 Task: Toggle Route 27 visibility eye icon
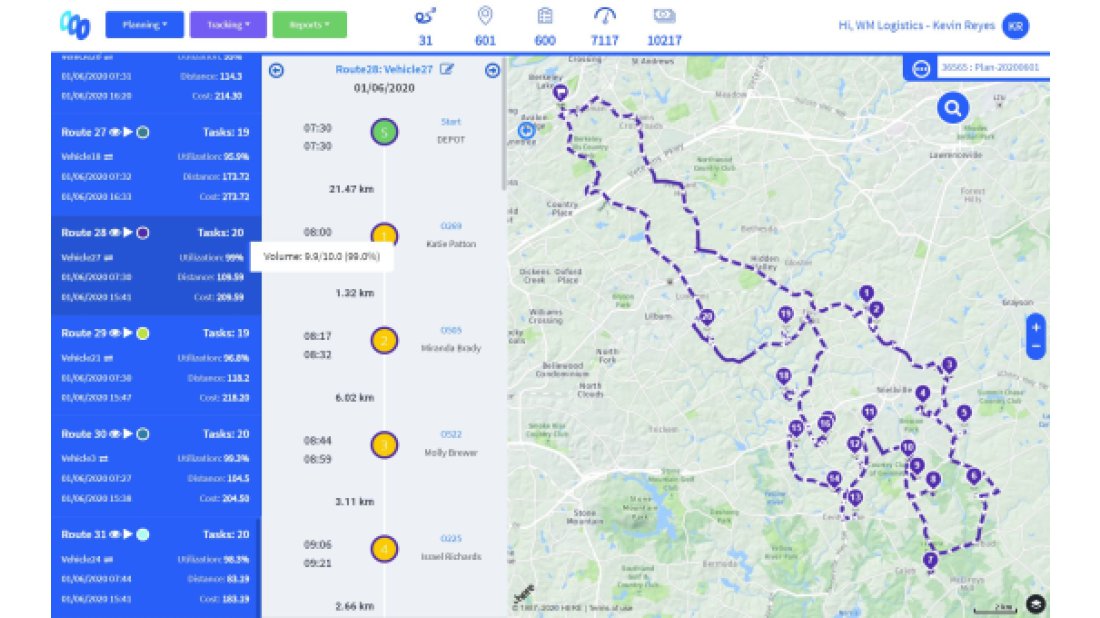point(115,132)
